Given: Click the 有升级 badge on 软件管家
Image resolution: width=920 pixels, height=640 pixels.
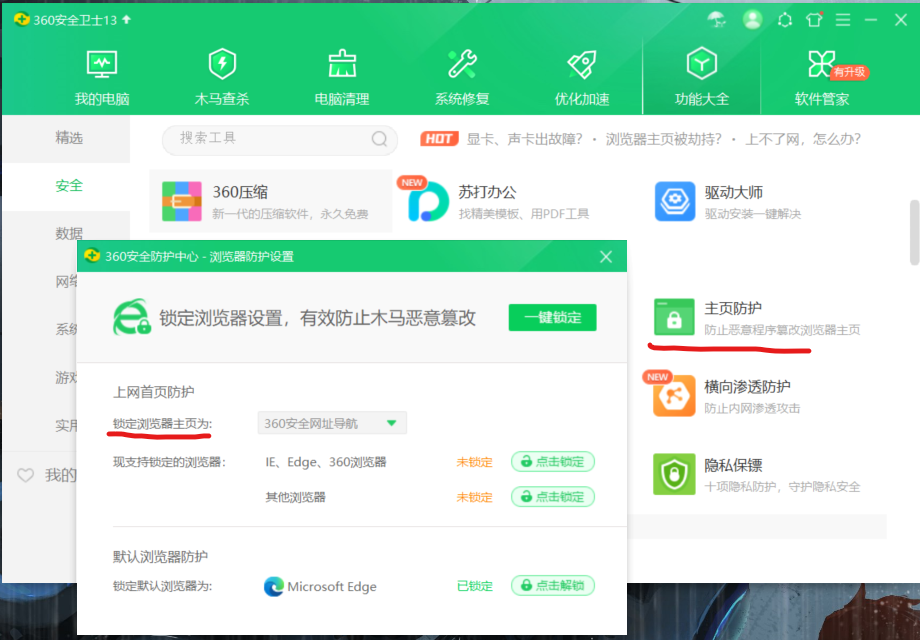Looking at the screenshot, I should (849, 72).
